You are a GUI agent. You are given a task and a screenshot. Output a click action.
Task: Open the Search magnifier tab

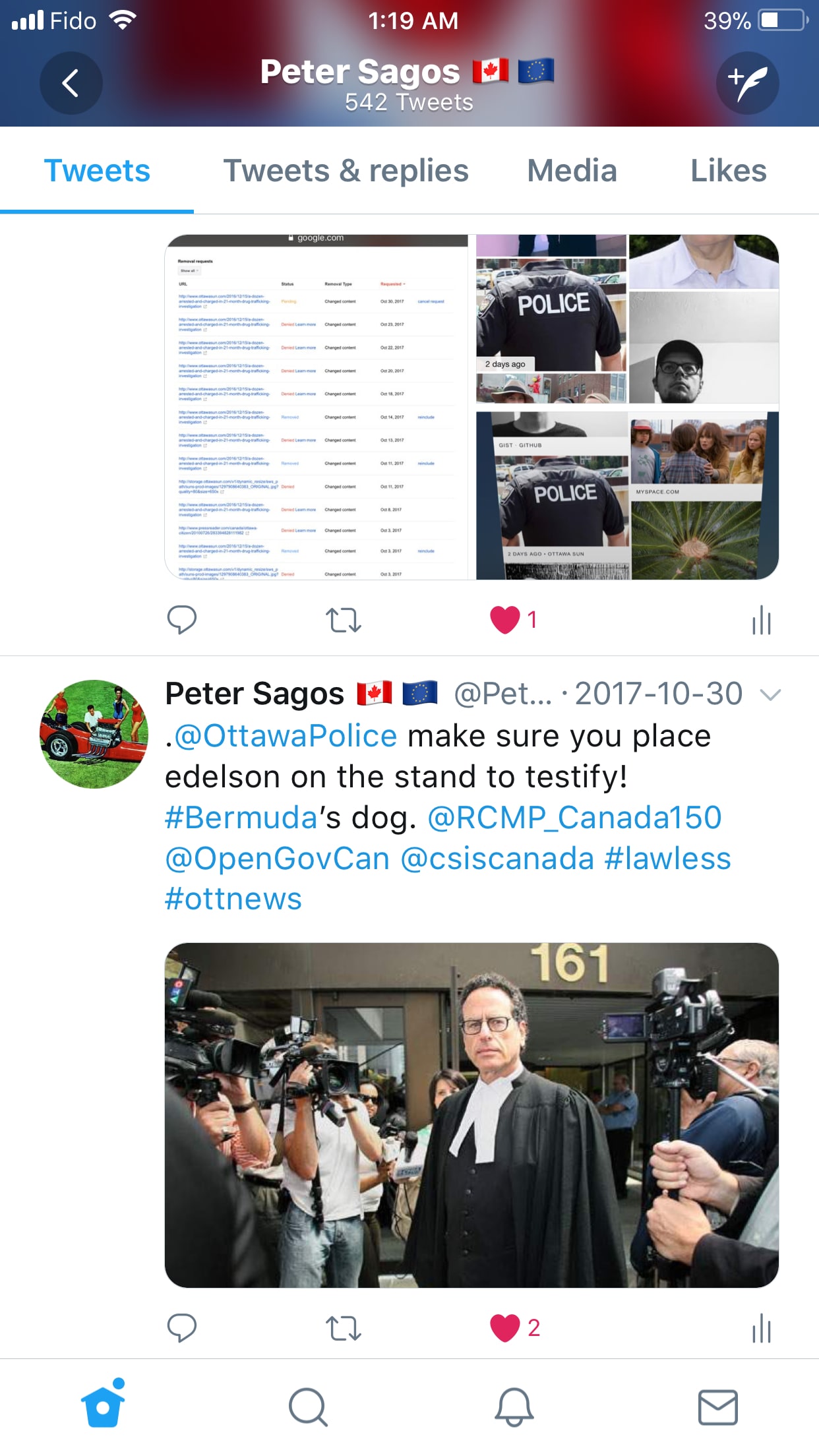tap(308, 1407)
